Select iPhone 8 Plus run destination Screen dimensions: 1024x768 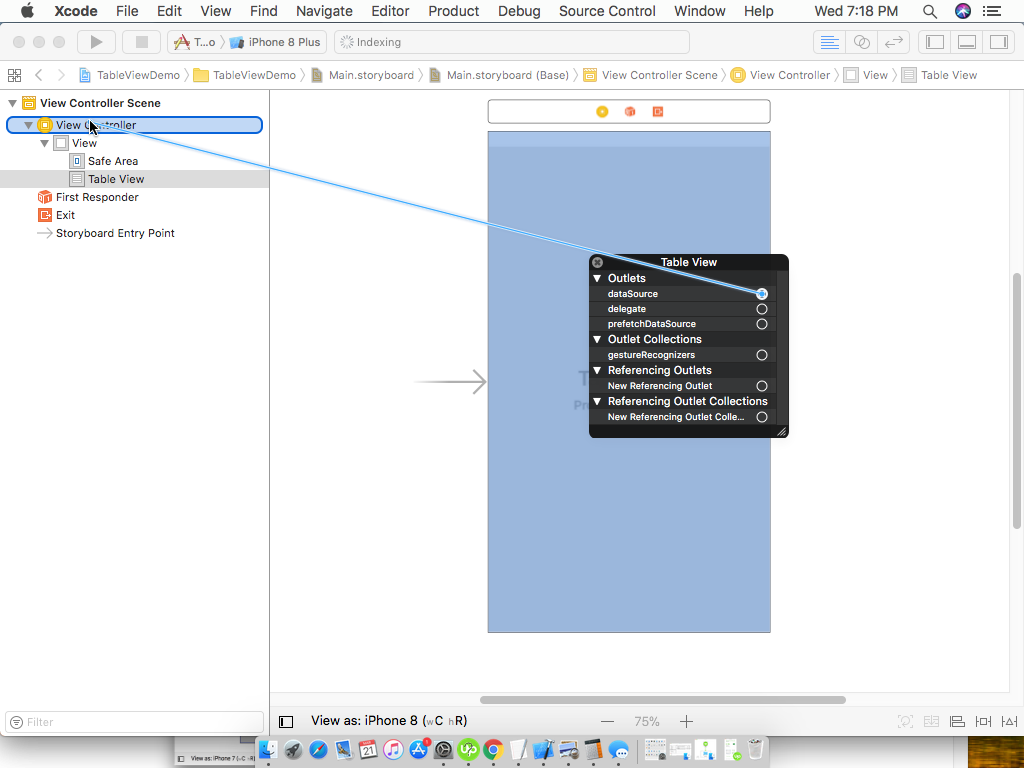(x=275, y=42)
